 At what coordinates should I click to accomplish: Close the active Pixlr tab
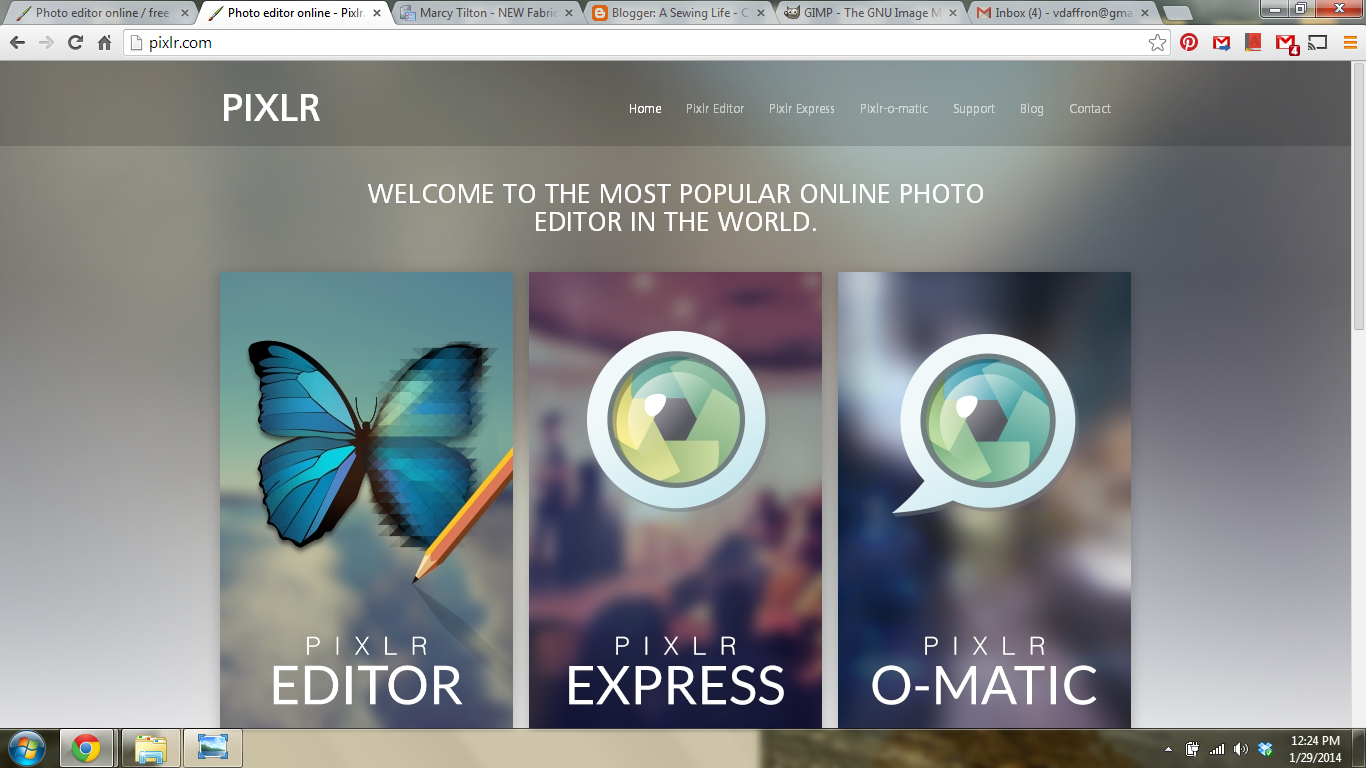[x=377, y=13]
